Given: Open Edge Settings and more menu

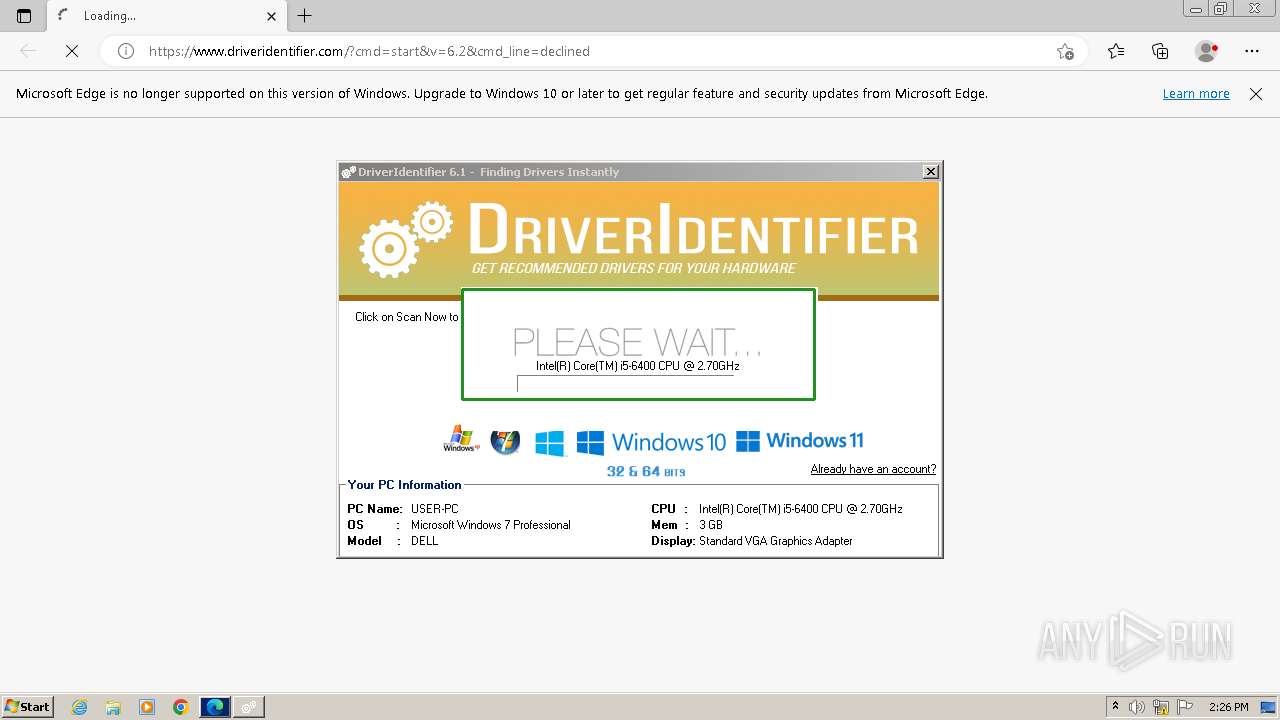Looking at the screenshot, I should [x=1252, y=51].
